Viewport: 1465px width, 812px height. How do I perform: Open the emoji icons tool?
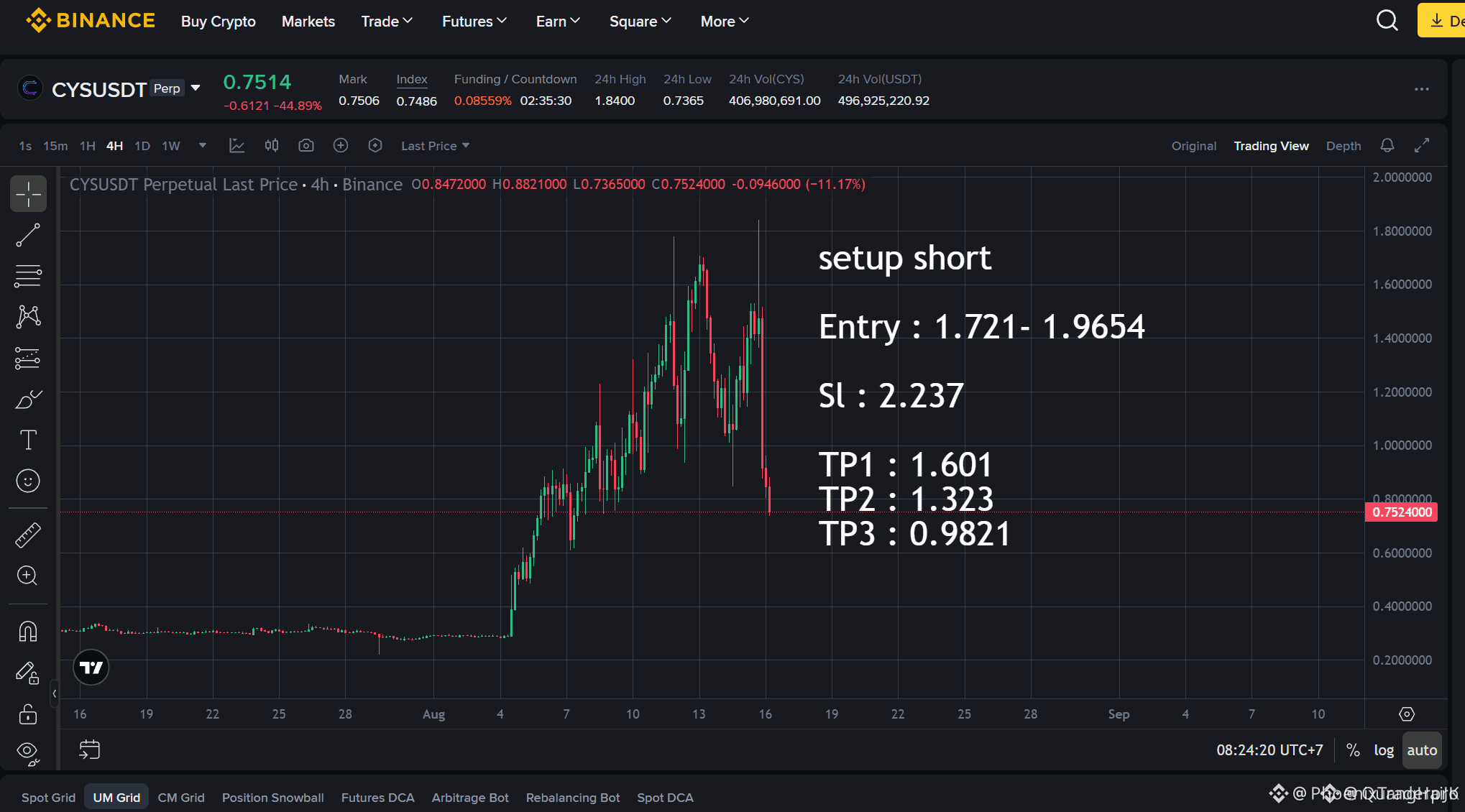pyautogui.click(x=28, y=481)
